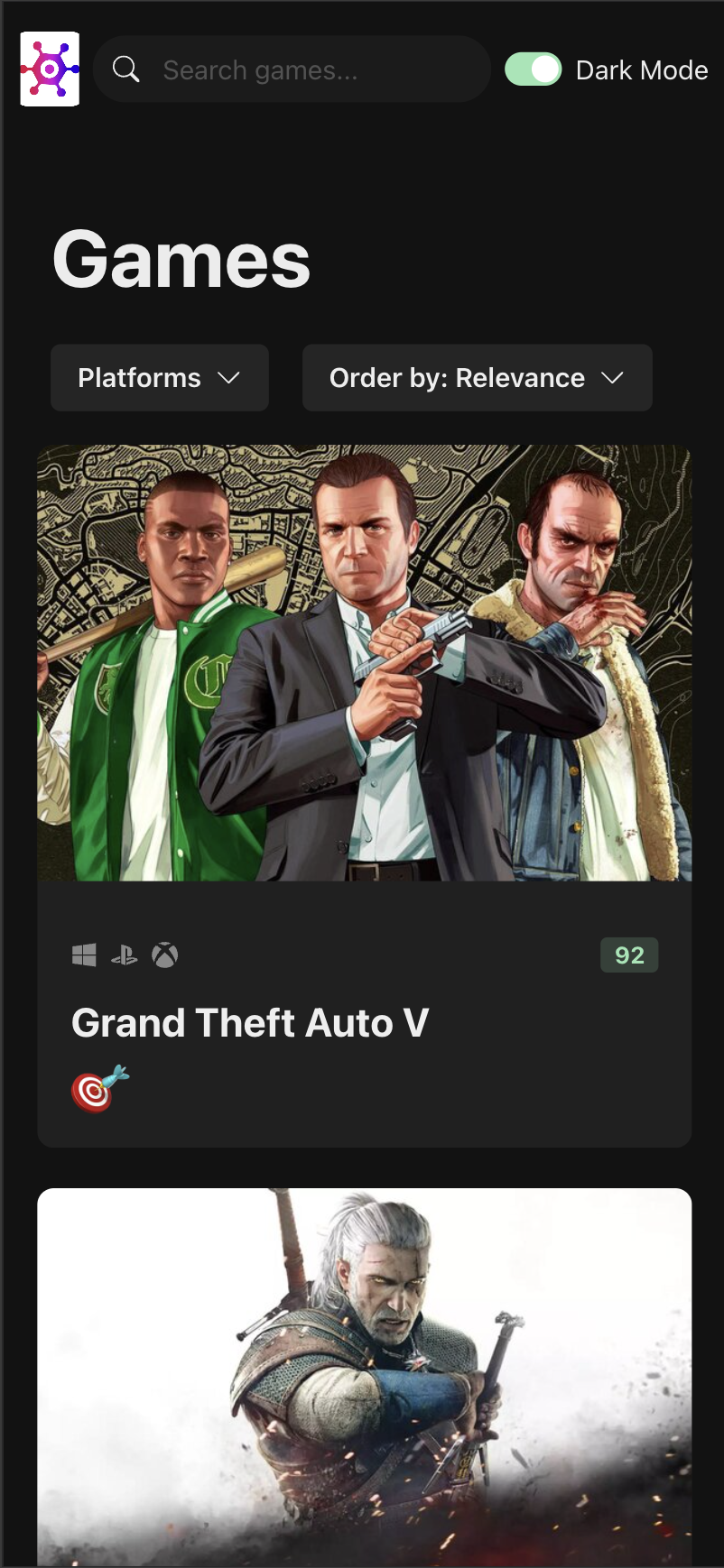Click the Games page heading
This screenshot has width=724, height=1568.
(181, 260)
